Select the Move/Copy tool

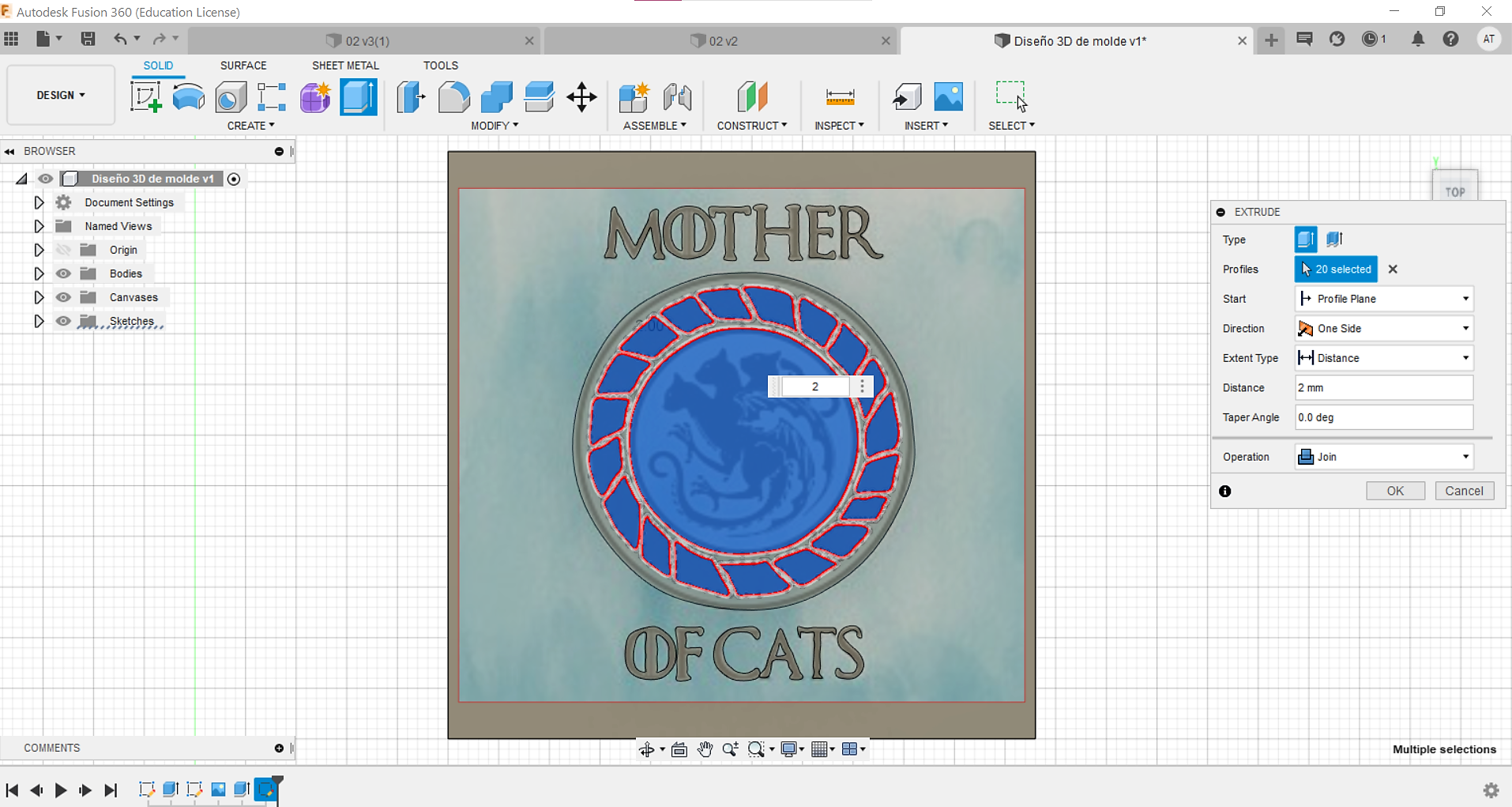[582, 97]
